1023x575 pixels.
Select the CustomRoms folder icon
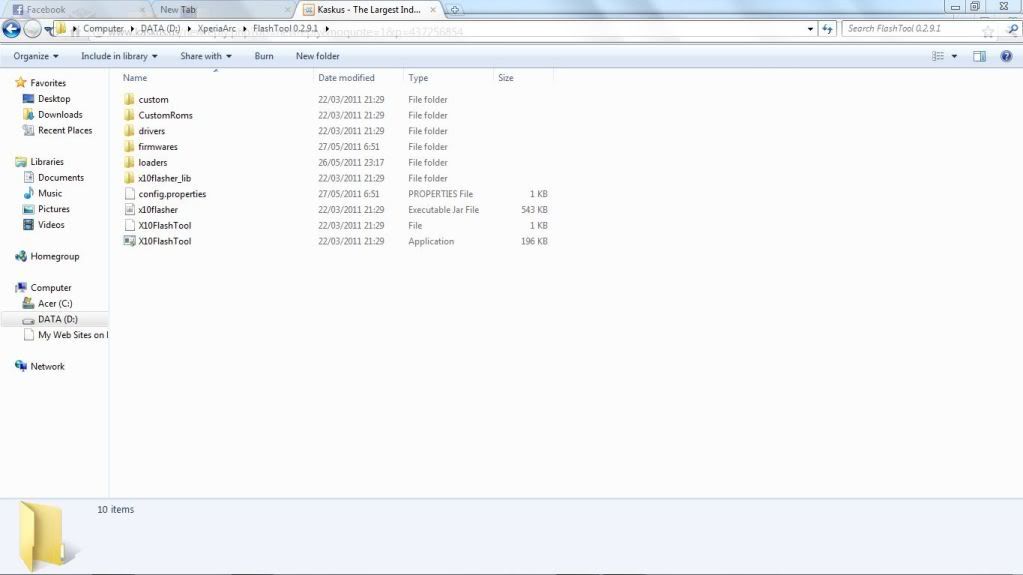(129, 115)
